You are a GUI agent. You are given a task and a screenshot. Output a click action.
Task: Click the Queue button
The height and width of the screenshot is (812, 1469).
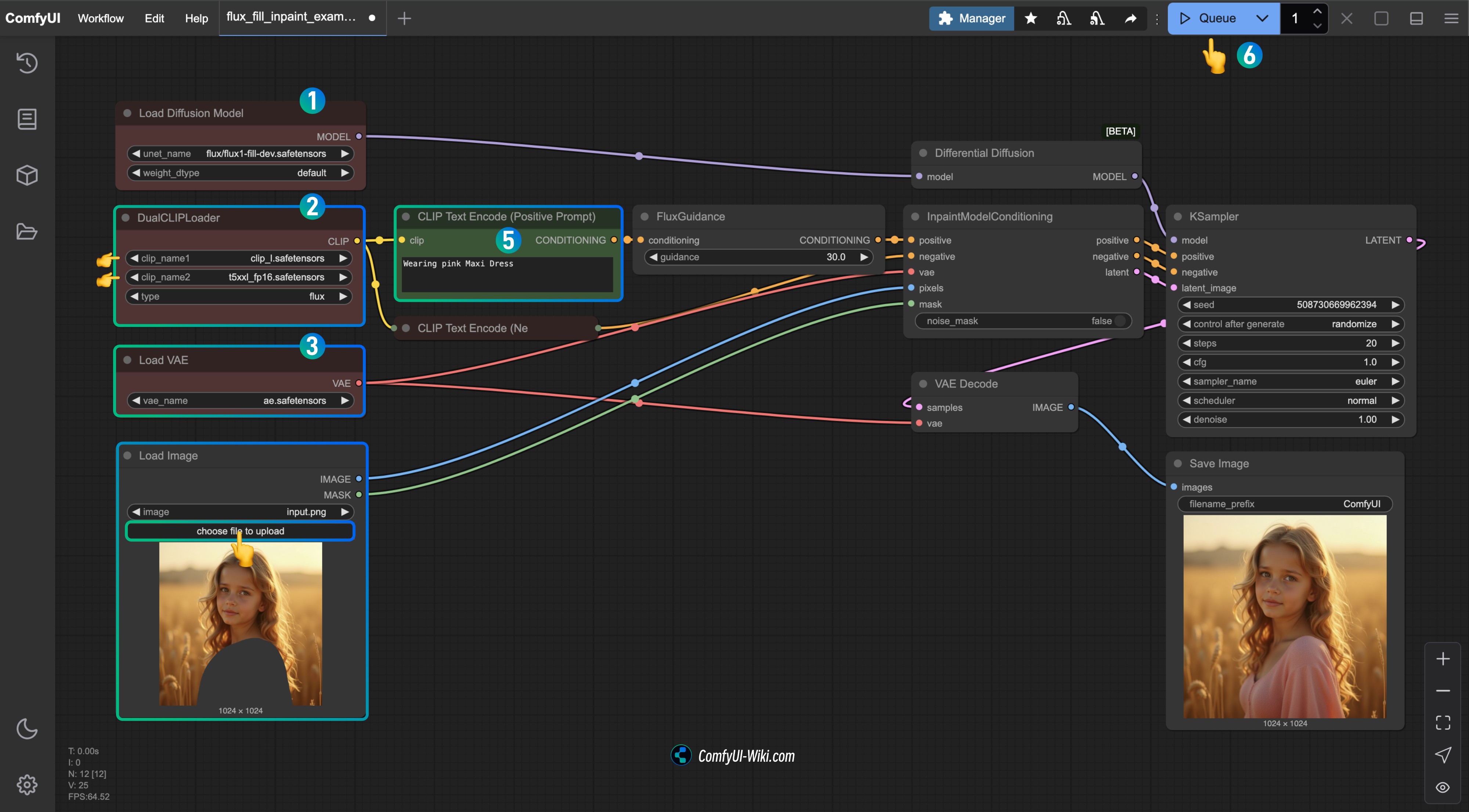tap(1209, 18)
